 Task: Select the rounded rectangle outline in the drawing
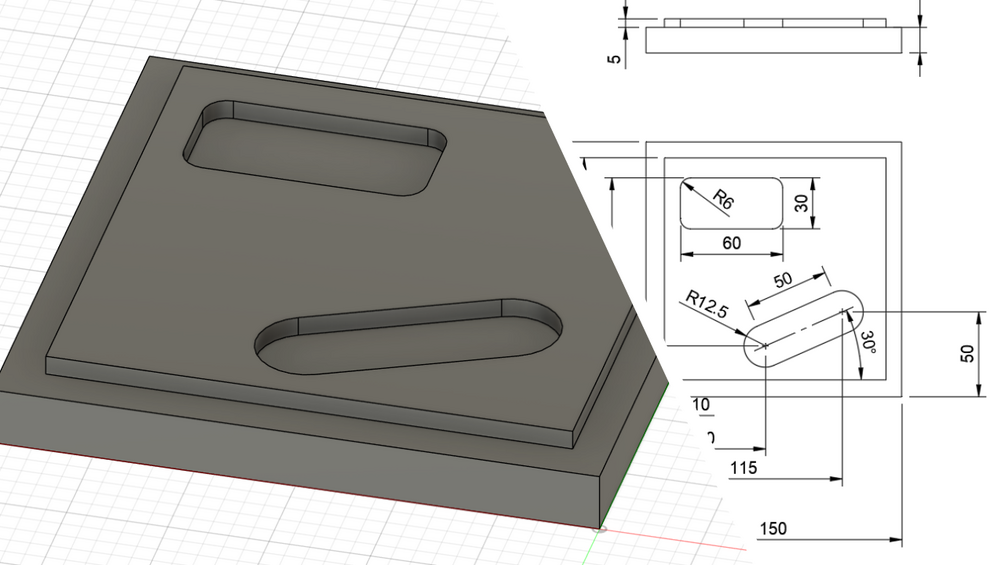tap(731, 203)
